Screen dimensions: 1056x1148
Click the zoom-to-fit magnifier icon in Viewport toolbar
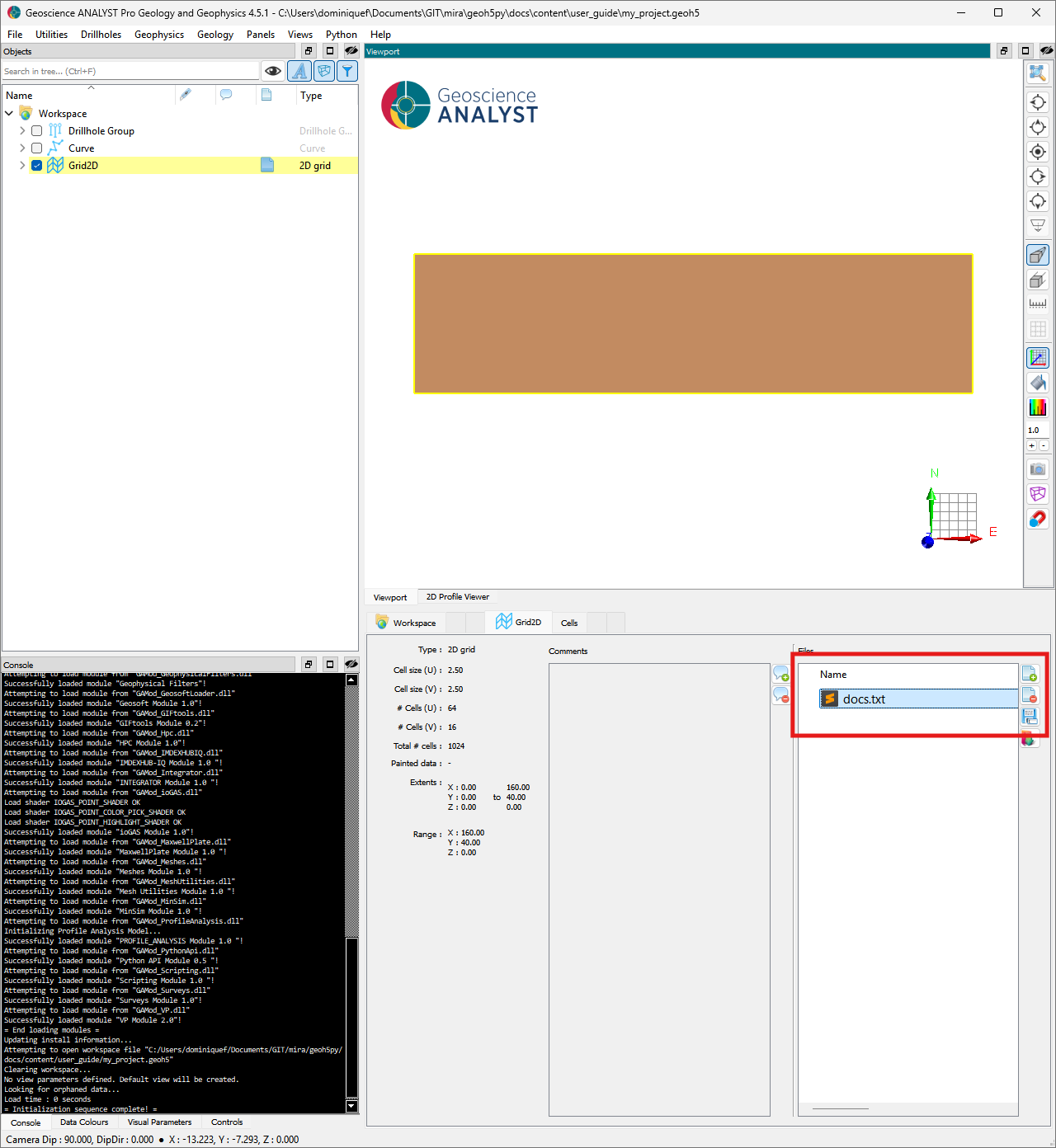click(x=1038, y=73)
